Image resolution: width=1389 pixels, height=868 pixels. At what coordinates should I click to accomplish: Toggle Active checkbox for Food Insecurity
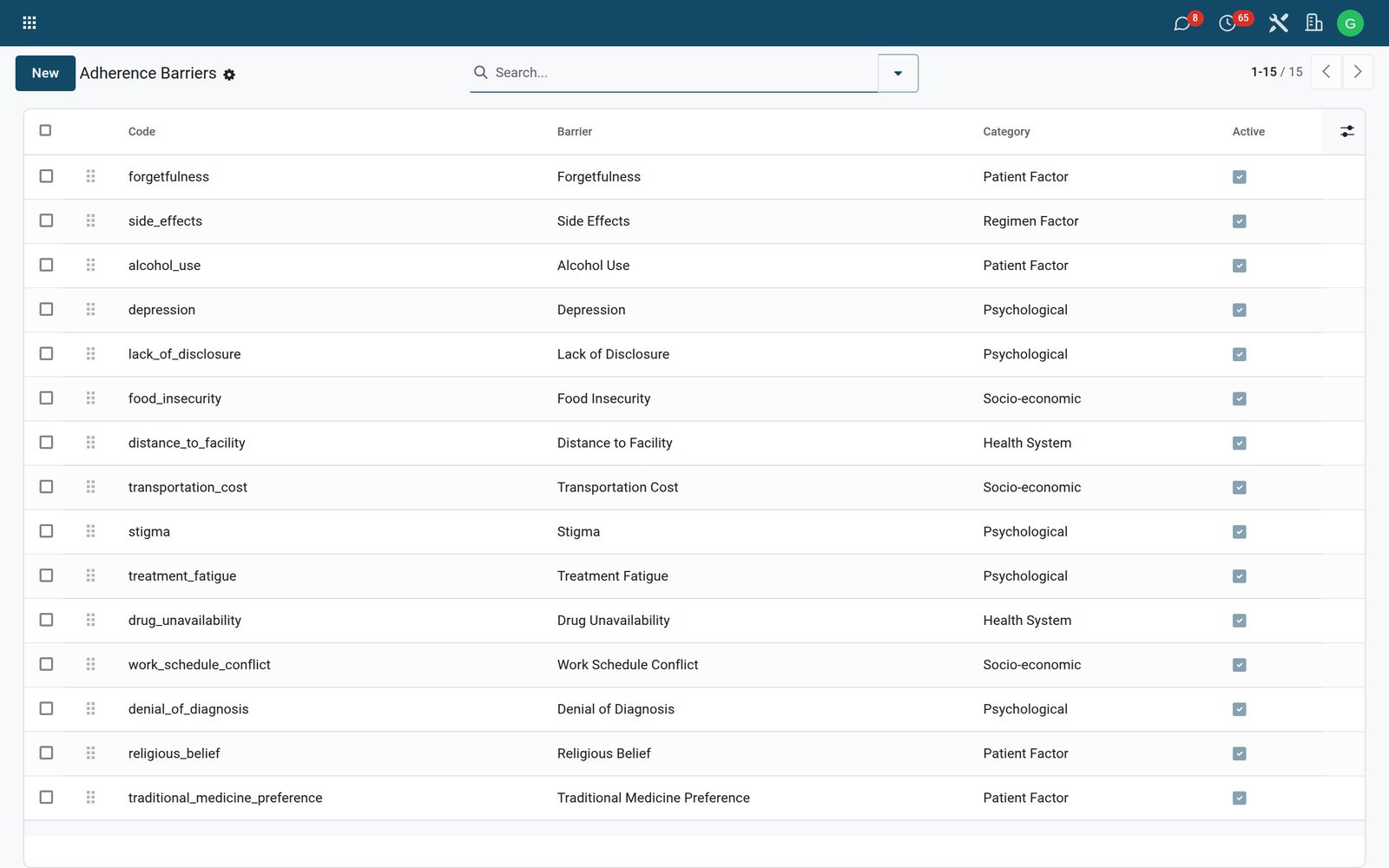(1239, 398)
